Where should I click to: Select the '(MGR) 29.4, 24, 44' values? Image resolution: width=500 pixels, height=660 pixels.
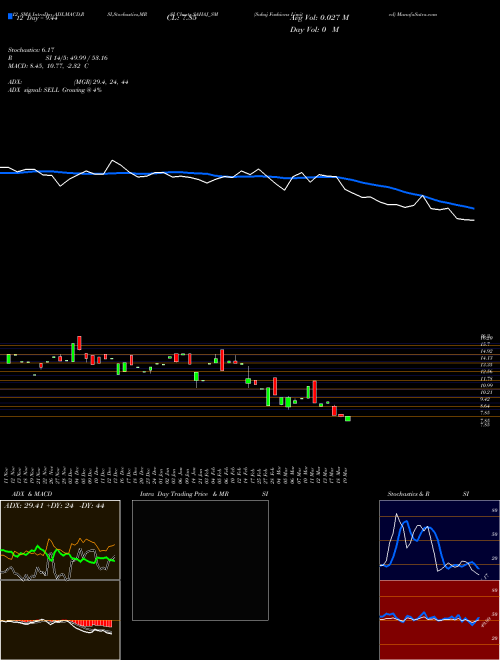(x=101, y=82)
